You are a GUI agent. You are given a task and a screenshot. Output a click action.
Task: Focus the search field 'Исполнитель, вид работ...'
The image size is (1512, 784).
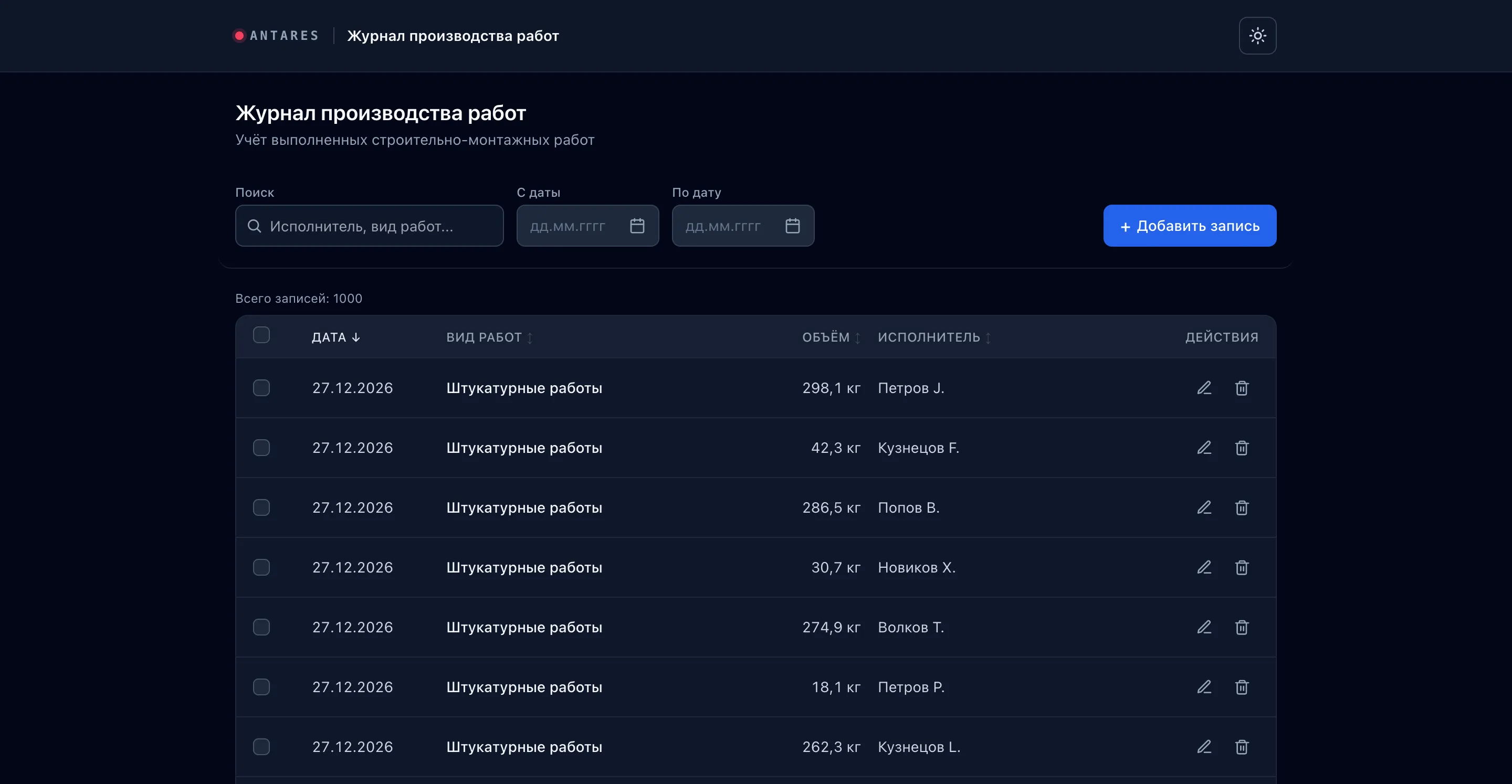coord(369,226)
